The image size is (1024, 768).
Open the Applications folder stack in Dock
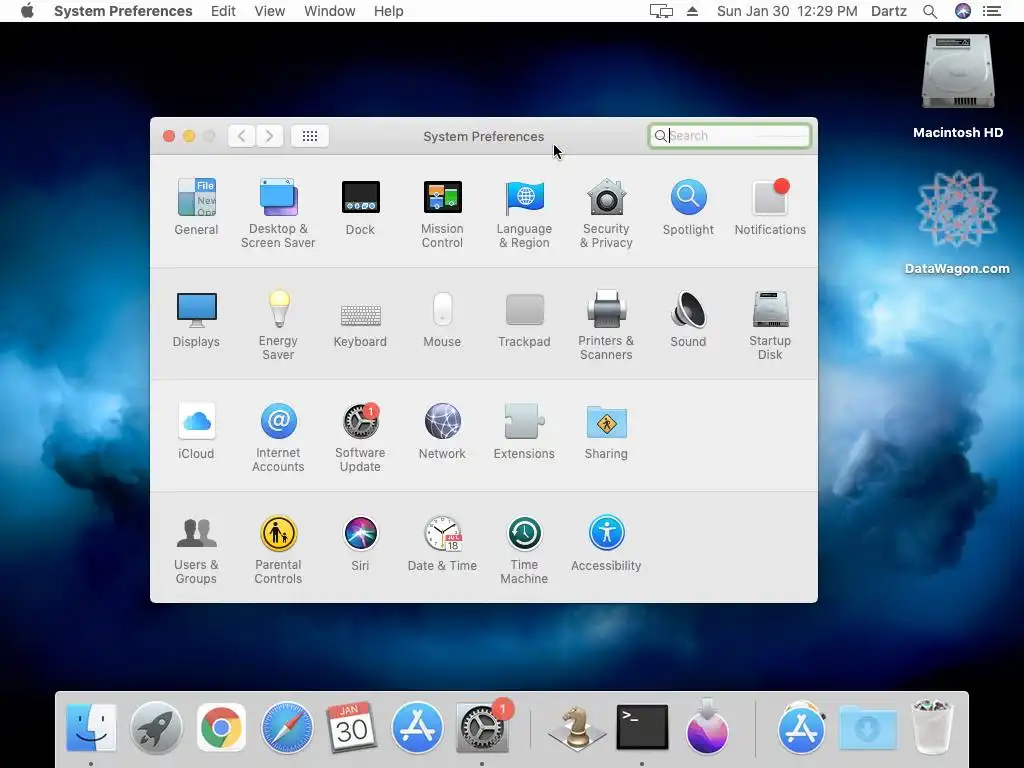[x=801, y=727]
